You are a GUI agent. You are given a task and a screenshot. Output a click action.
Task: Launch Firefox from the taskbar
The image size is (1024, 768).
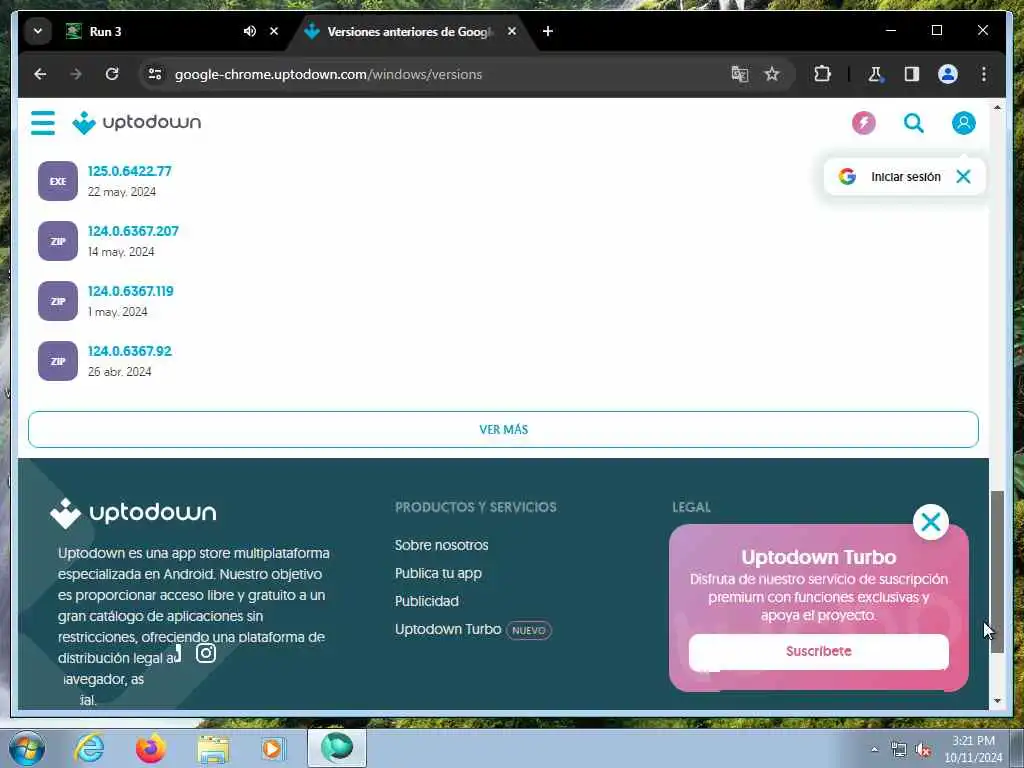(x=151, y=748)
